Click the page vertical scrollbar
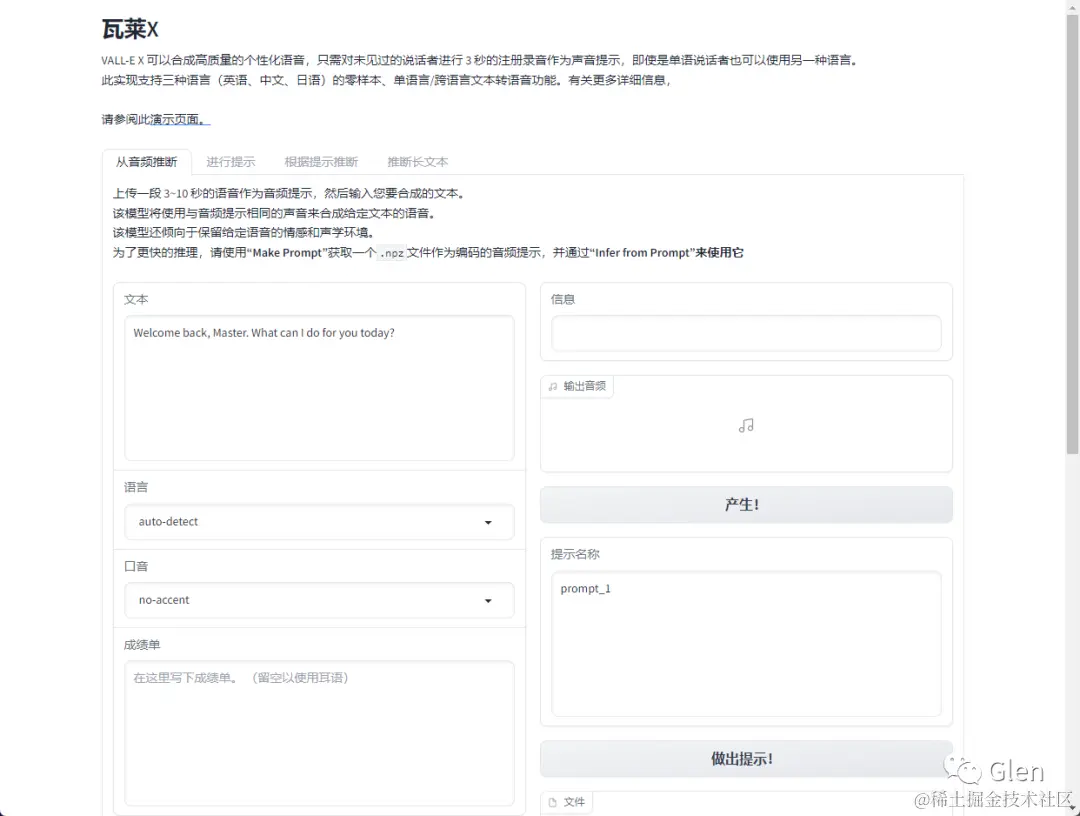This screenshot has width=1080, height=816. [x=1072, y=234]
